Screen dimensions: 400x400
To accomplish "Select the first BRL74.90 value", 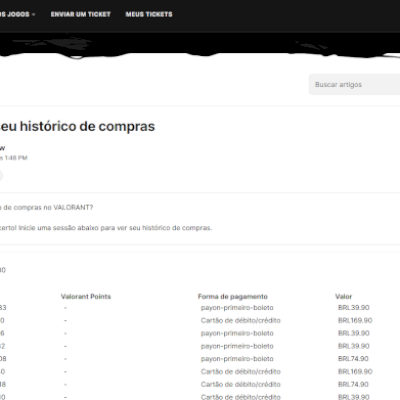I will [x=353, y=359].
